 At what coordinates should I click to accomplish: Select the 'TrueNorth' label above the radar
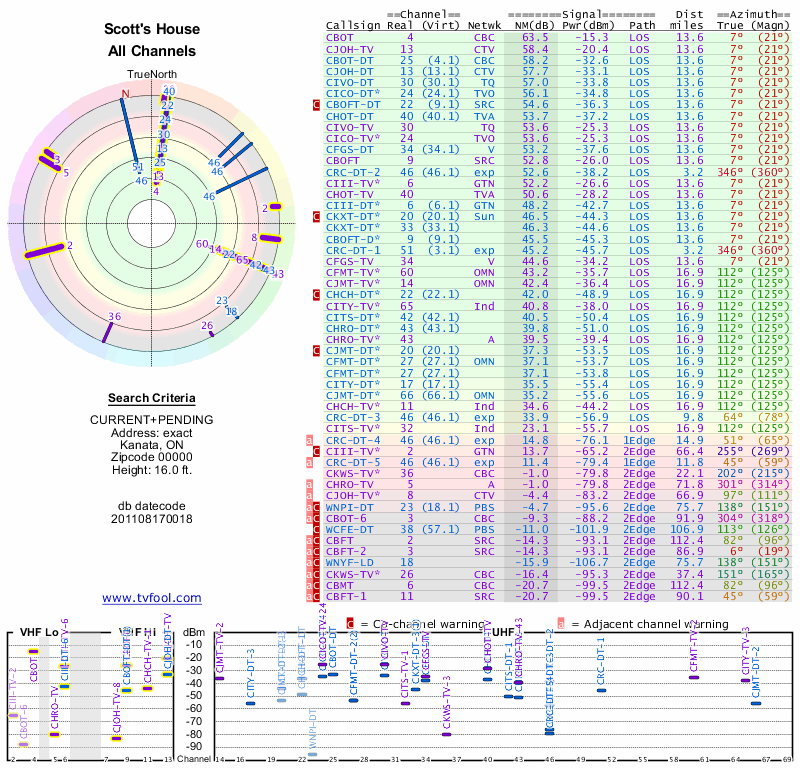point(152,75)
